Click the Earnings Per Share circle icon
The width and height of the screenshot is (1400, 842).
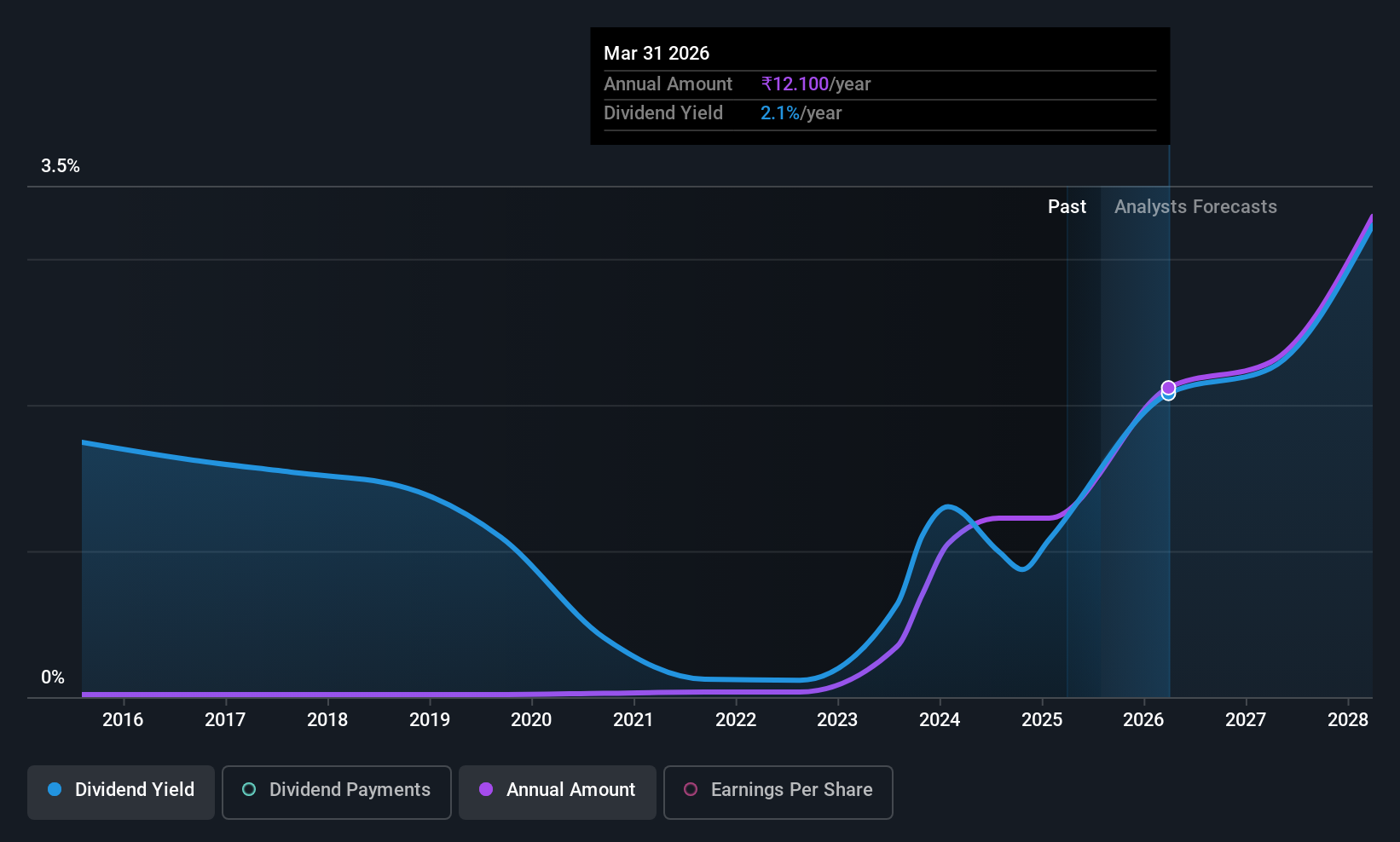691,790
